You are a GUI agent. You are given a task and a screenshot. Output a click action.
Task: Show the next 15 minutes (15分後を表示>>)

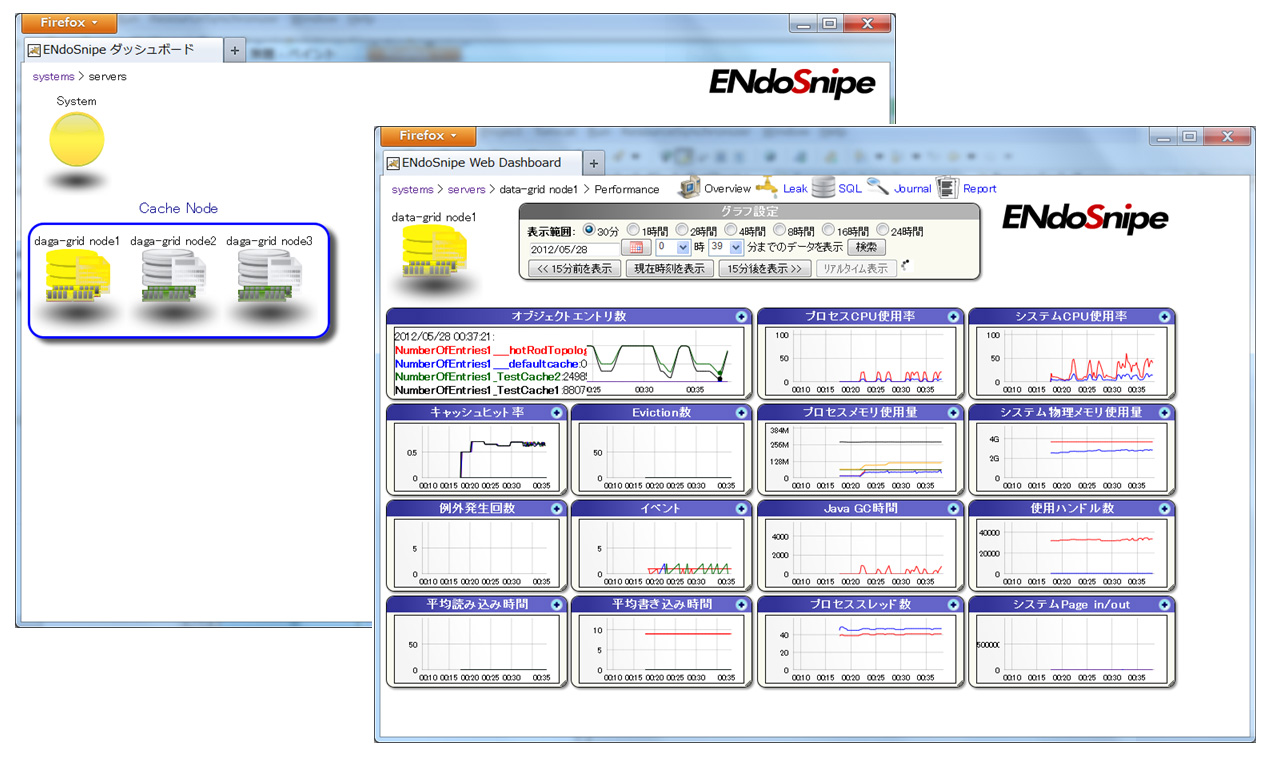click(x=765, y=268)
